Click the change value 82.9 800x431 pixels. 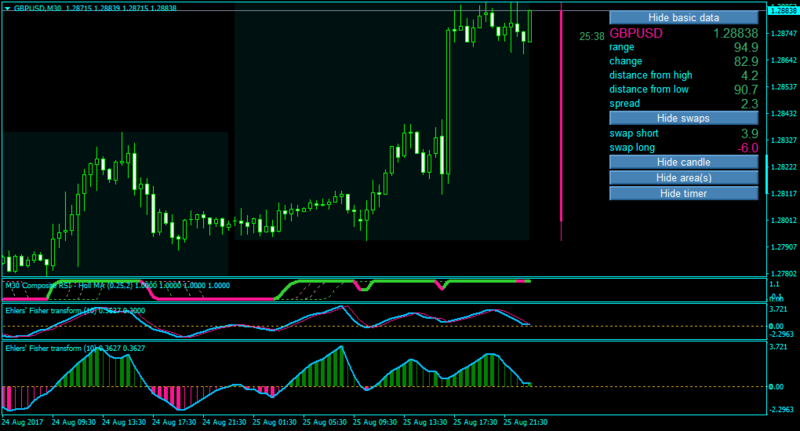click(746, 61)
